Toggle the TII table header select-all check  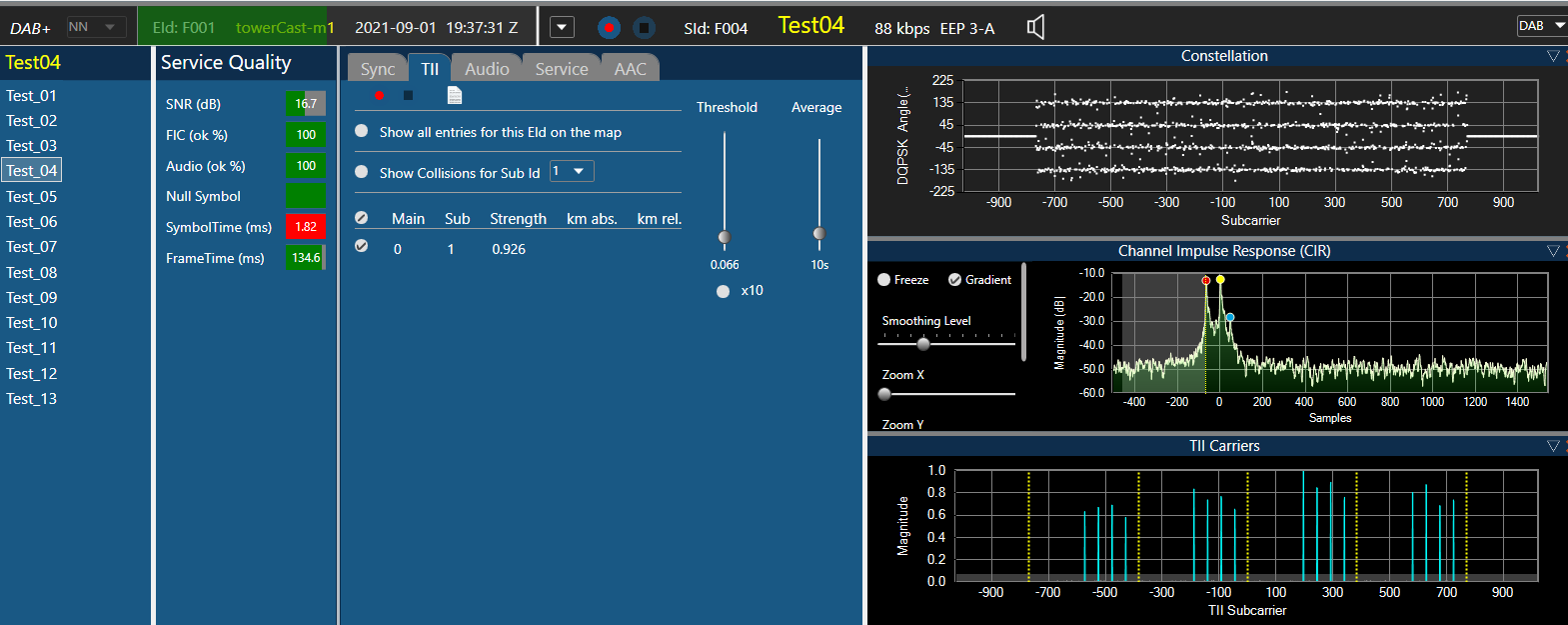coord(362,218)
